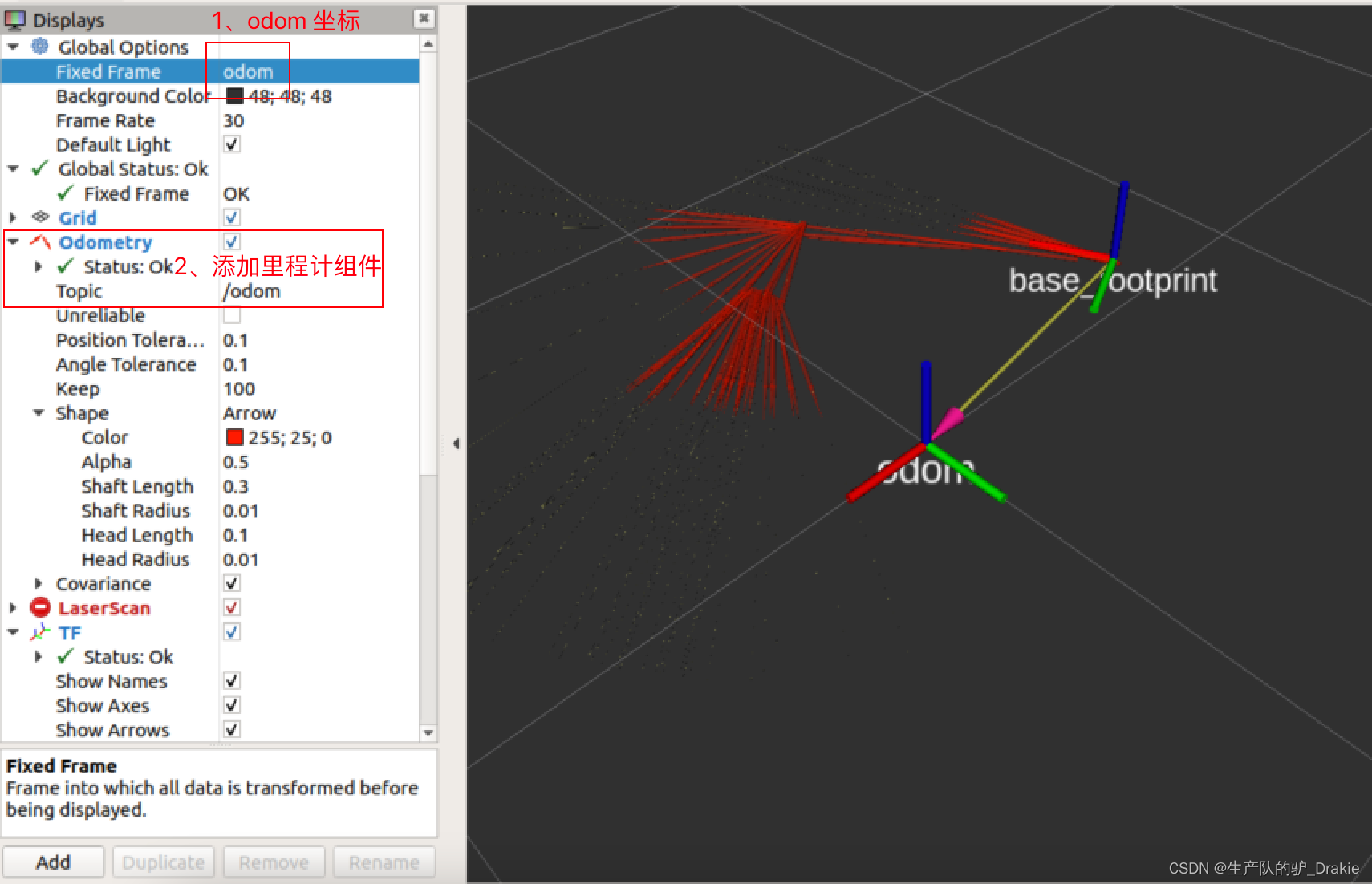Open the Fixed Frame odom dropdown
The height and width of the screenshot is (884, 1372).
(319, 71)
